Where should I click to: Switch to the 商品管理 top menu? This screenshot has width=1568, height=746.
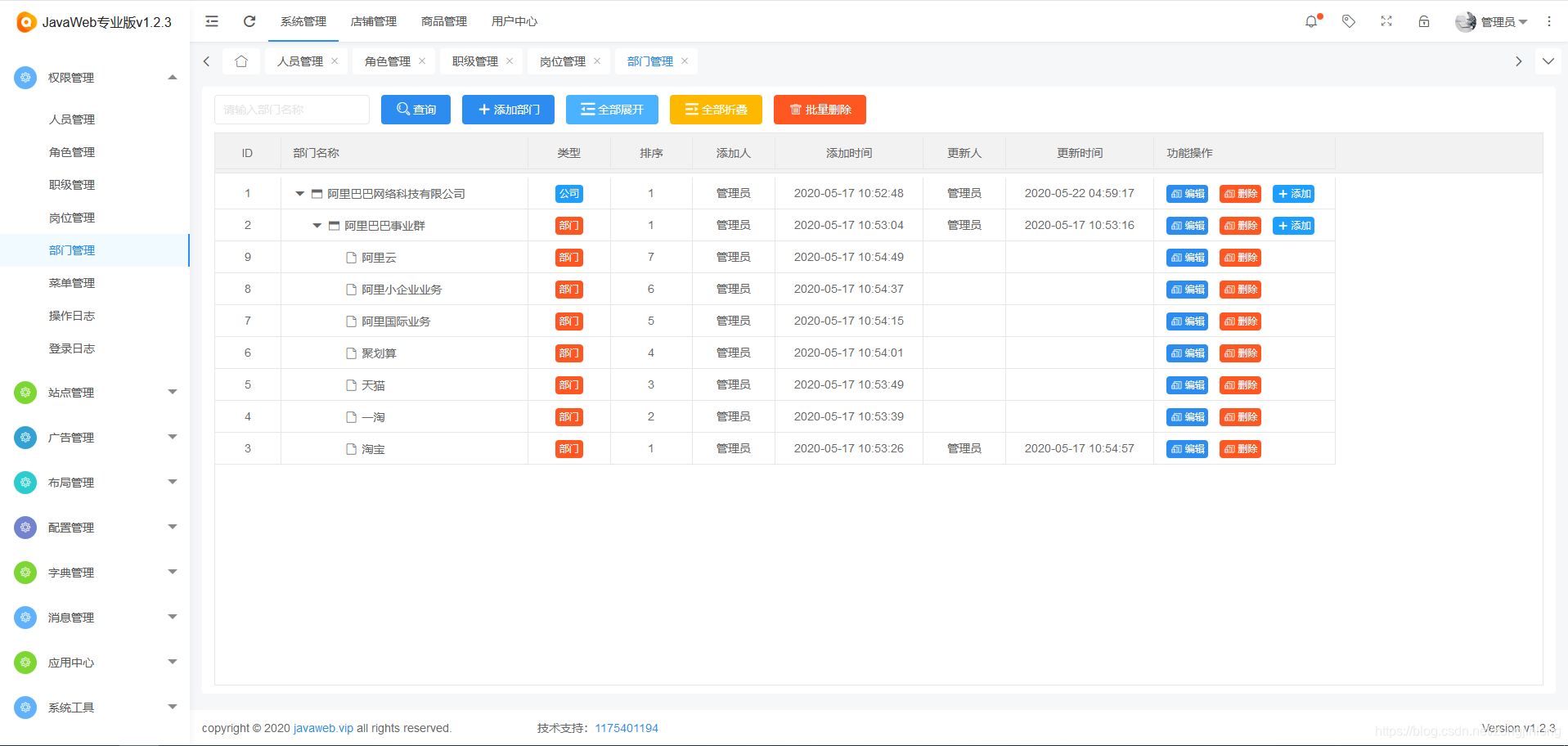(444, 21)
